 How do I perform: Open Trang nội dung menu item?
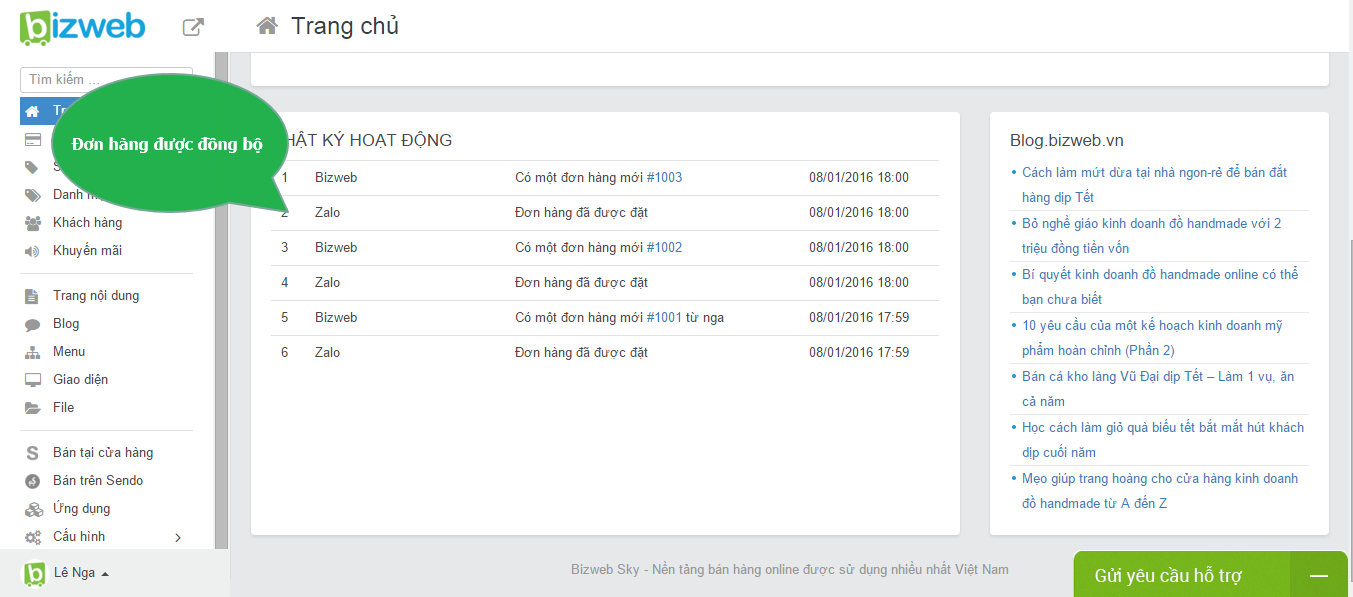point(96,296)
